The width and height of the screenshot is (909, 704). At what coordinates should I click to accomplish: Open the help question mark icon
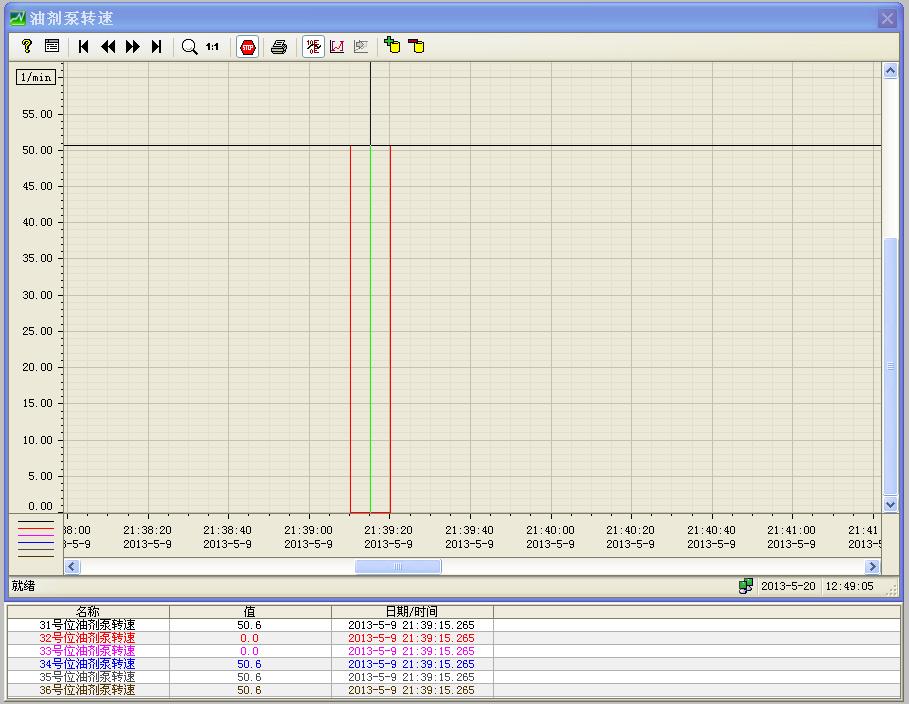27,46
